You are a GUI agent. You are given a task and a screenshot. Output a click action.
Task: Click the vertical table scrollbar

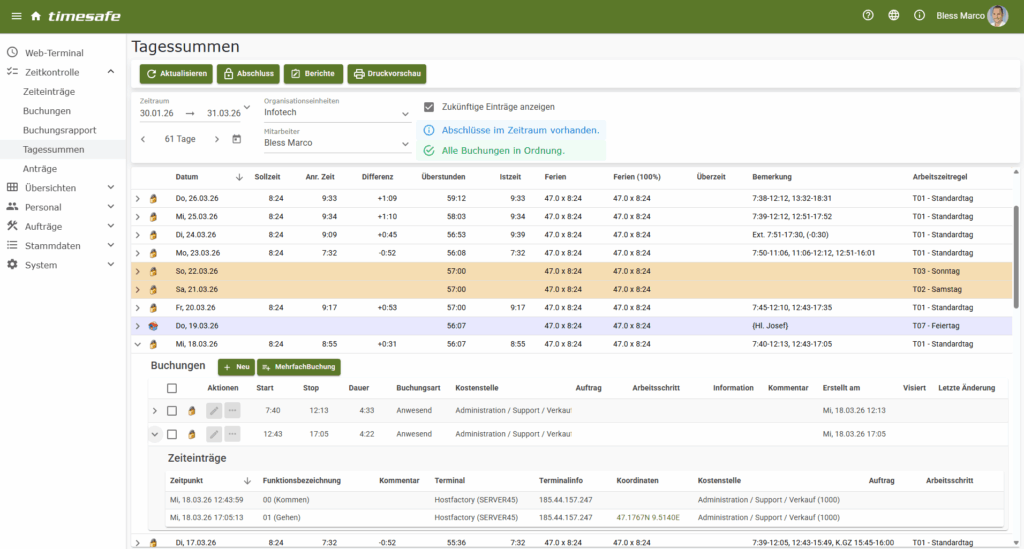(x=1016, y=257)
